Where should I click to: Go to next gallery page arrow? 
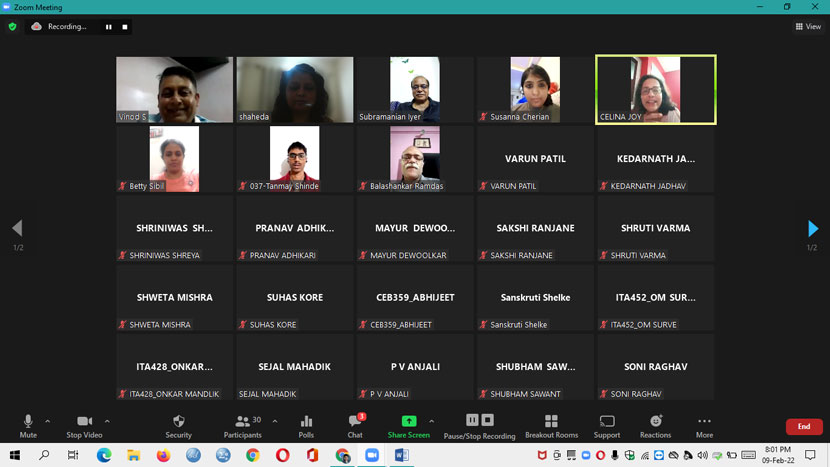[813, 228]
